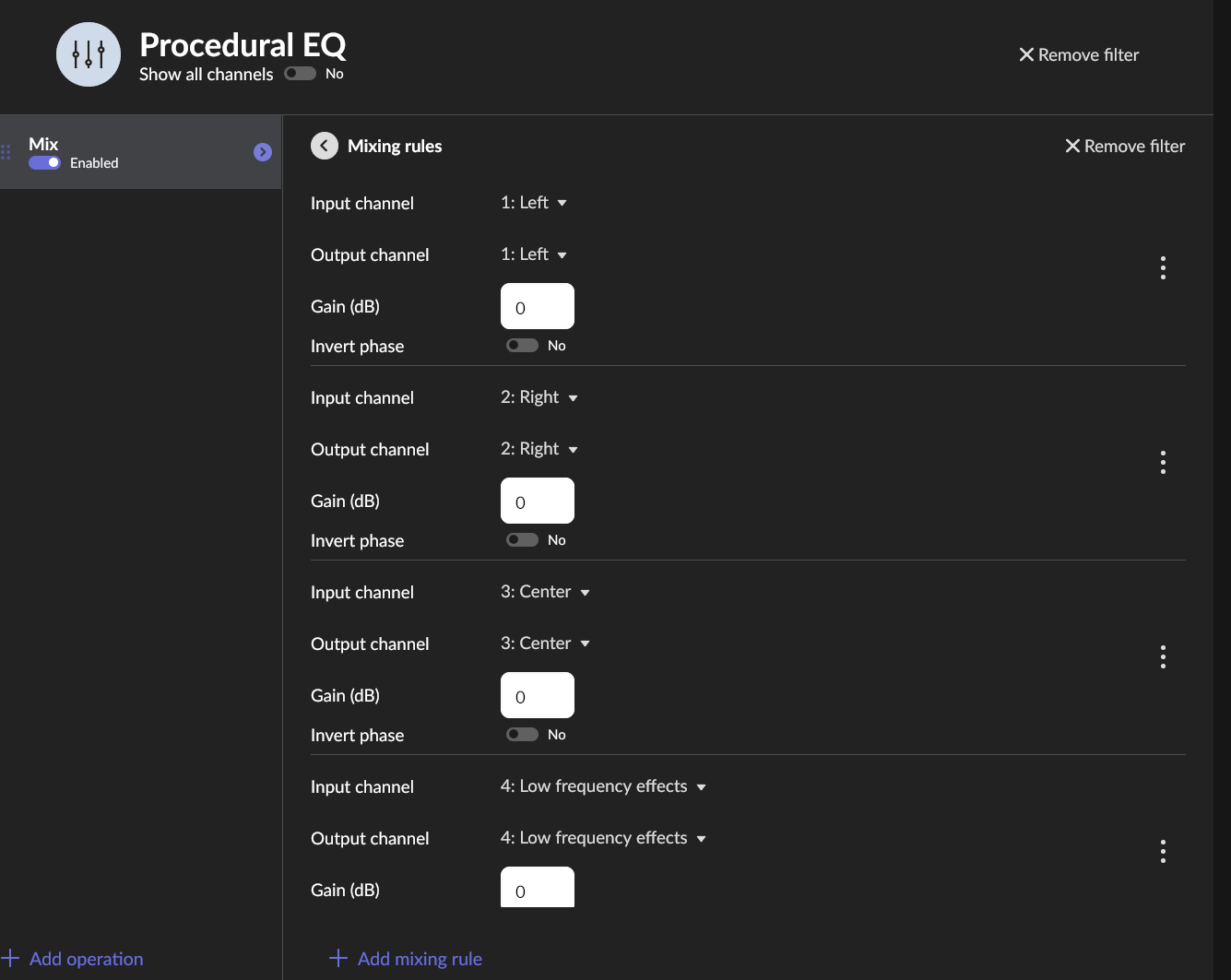Viewport: 1231px width, 980px height.
Task: Open the Mix operation arrow icon
Action: [263, 152]
